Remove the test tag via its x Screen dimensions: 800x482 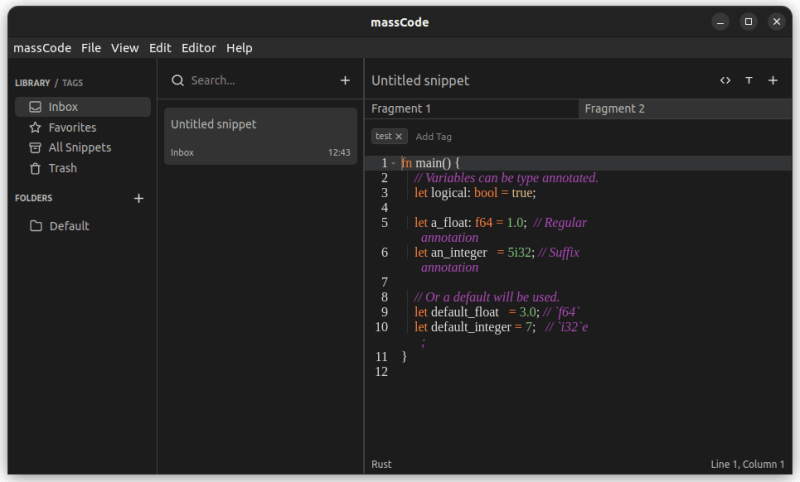click(x=399, y=136)
